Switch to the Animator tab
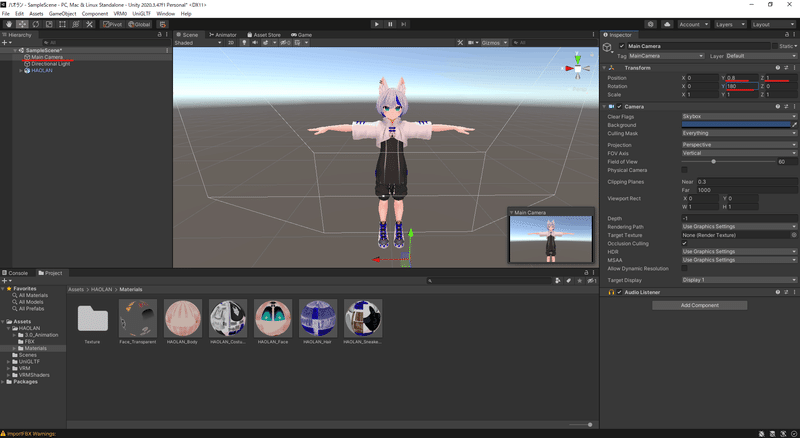The height and width of the screenshot is (438, 800). point(223,35)
